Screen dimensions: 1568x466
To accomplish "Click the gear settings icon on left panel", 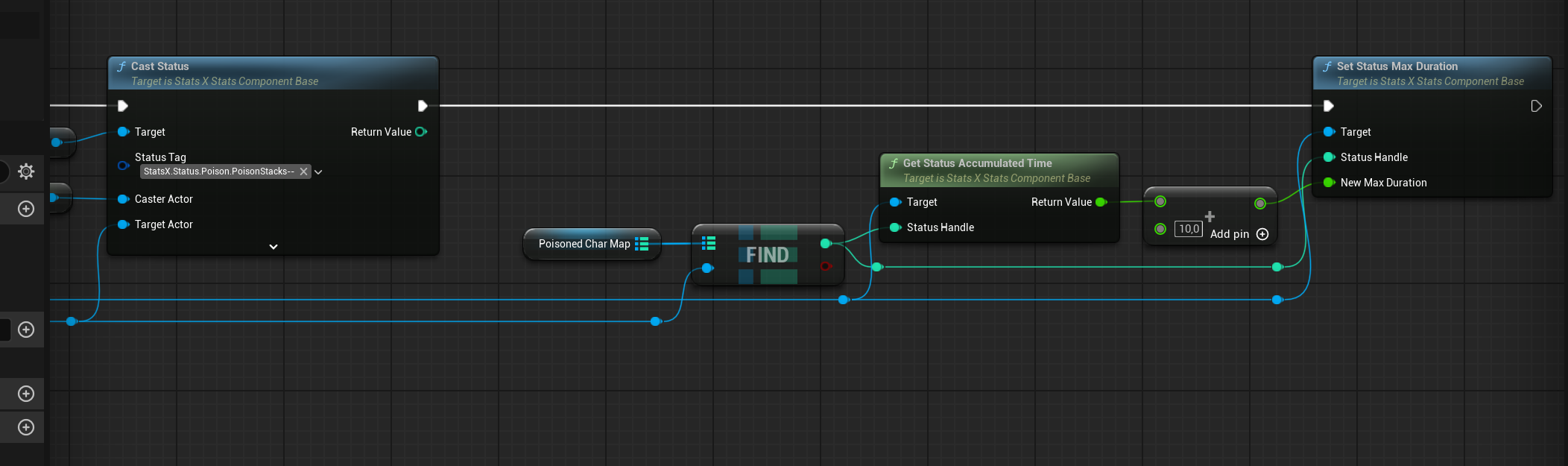I will [26, 171].
